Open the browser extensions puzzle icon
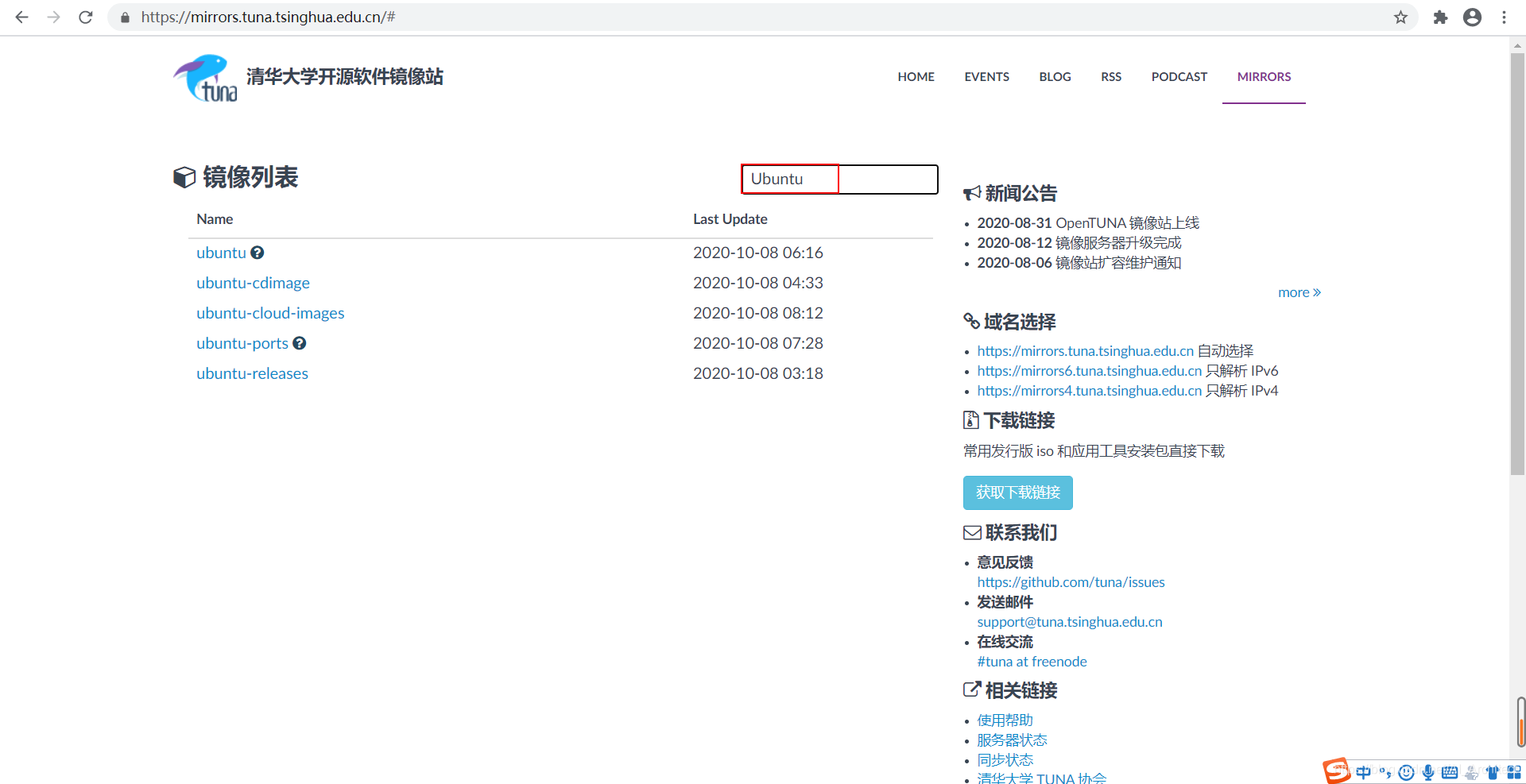 [x=1440, y=17]
